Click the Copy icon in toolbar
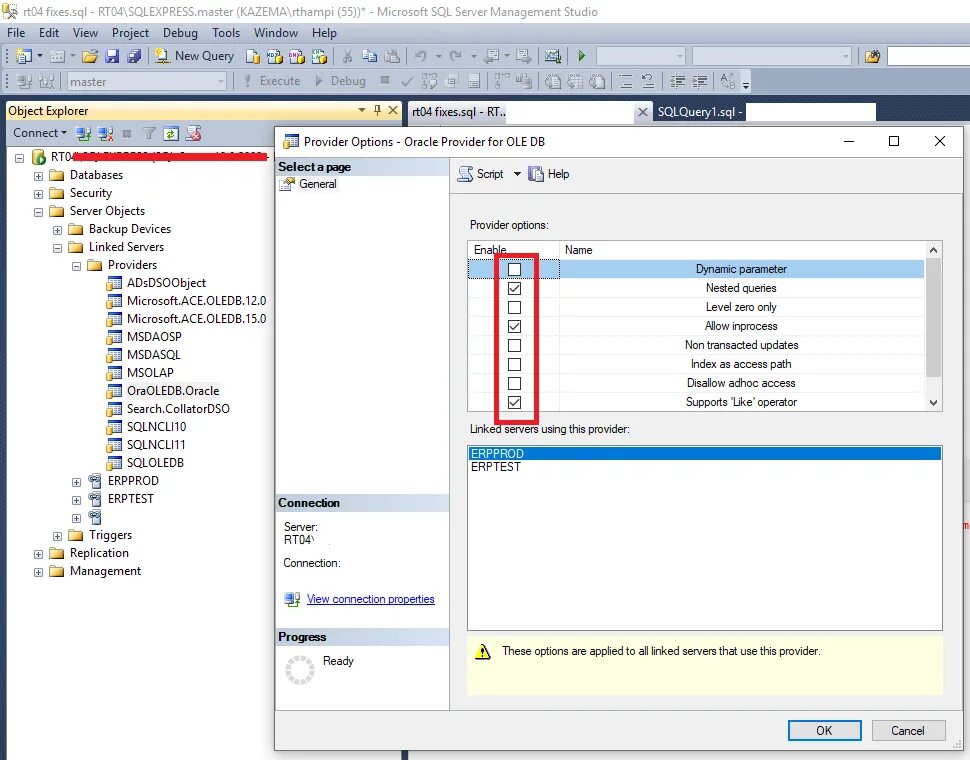Viewport: 970px width, 760px height. click(x=369, y=56)
